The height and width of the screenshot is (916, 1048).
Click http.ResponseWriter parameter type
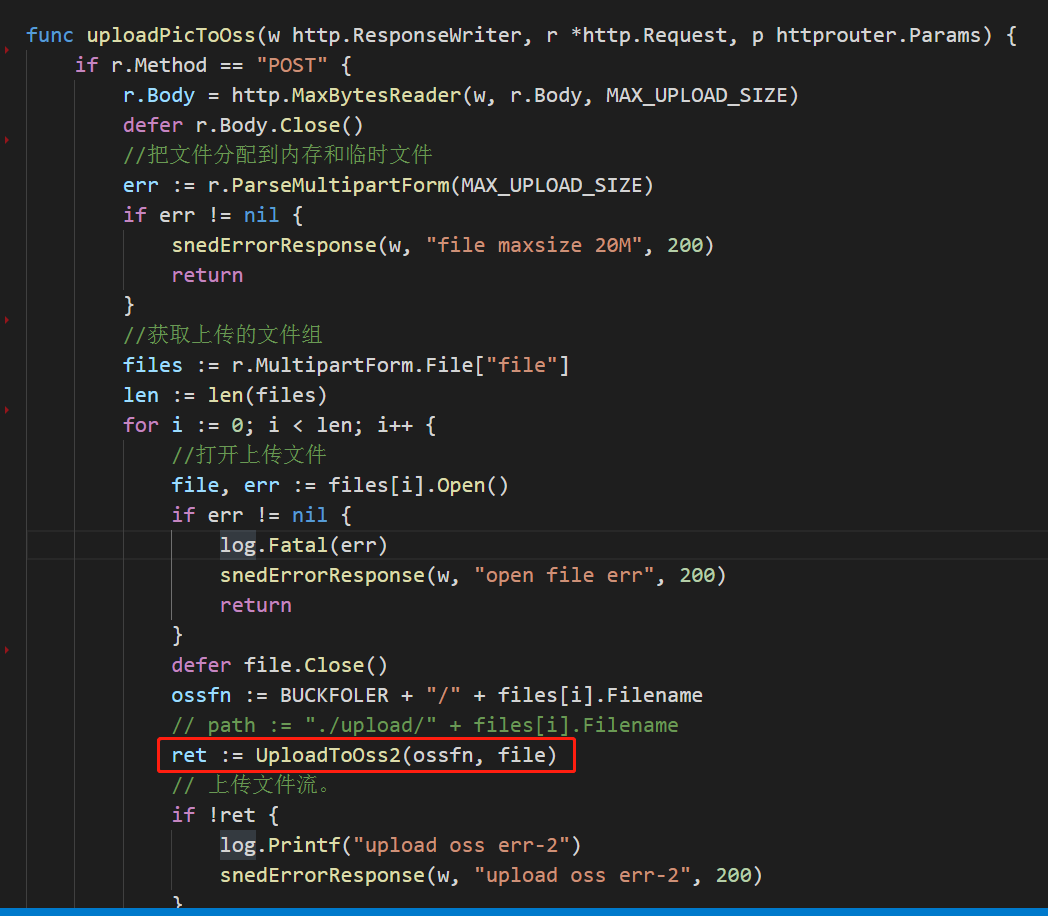click(406, 35)
